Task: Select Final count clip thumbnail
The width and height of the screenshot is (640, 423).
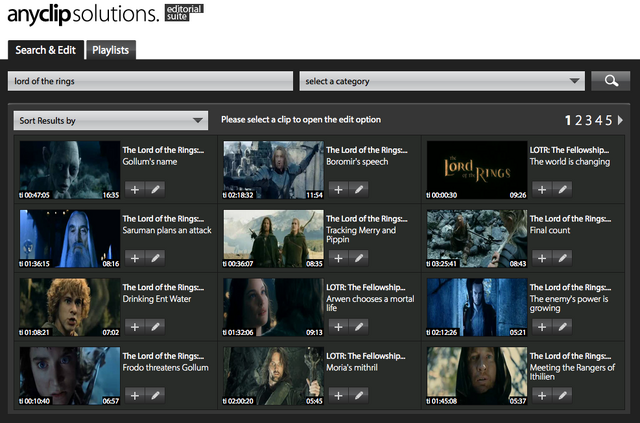Action: tap(477, 238)
